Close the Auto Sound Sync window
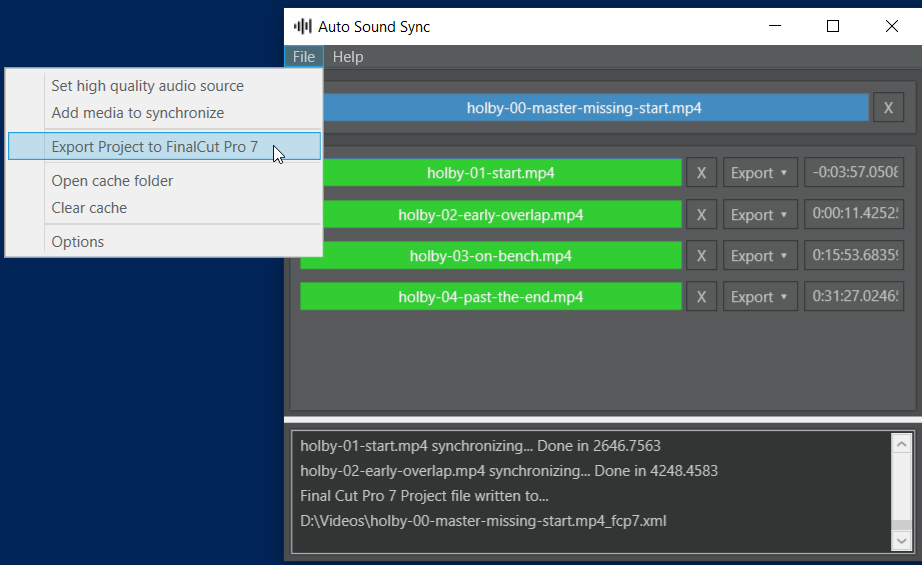 tap(891, 26)
